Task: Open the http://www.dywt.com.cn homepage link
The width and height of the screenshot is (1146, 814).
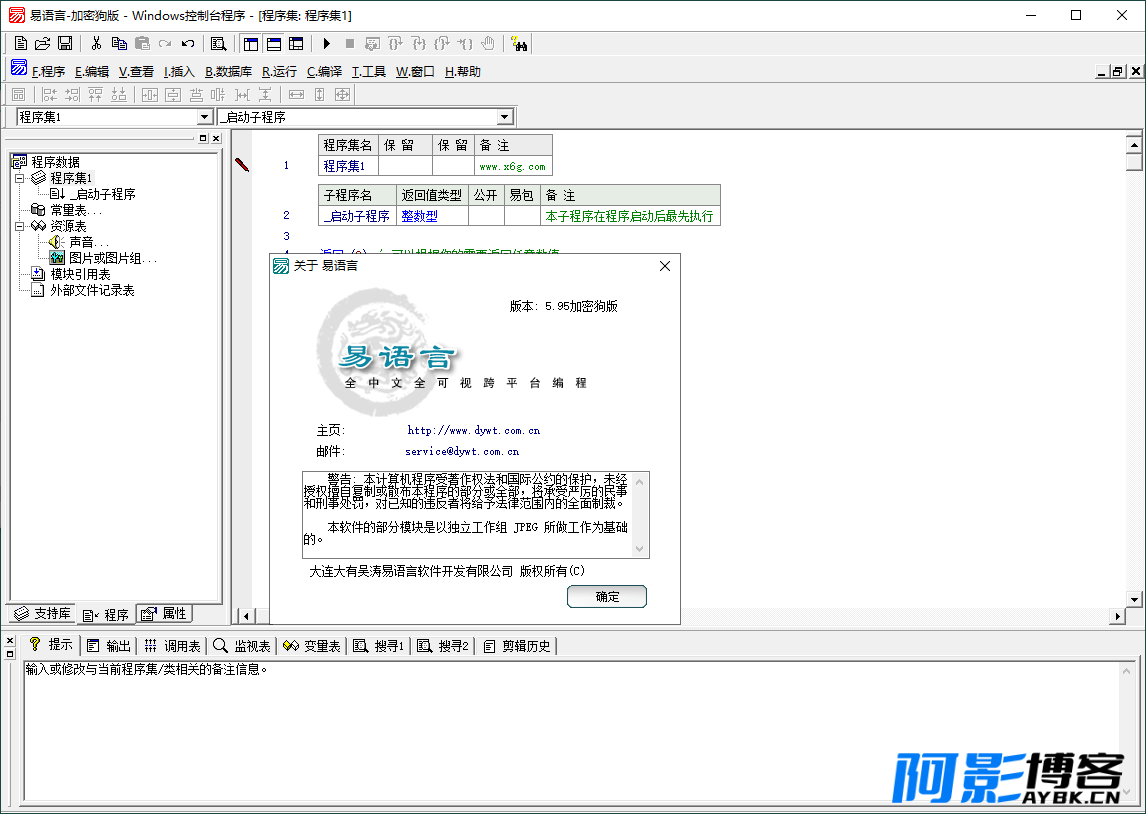Action: [474, 430]
